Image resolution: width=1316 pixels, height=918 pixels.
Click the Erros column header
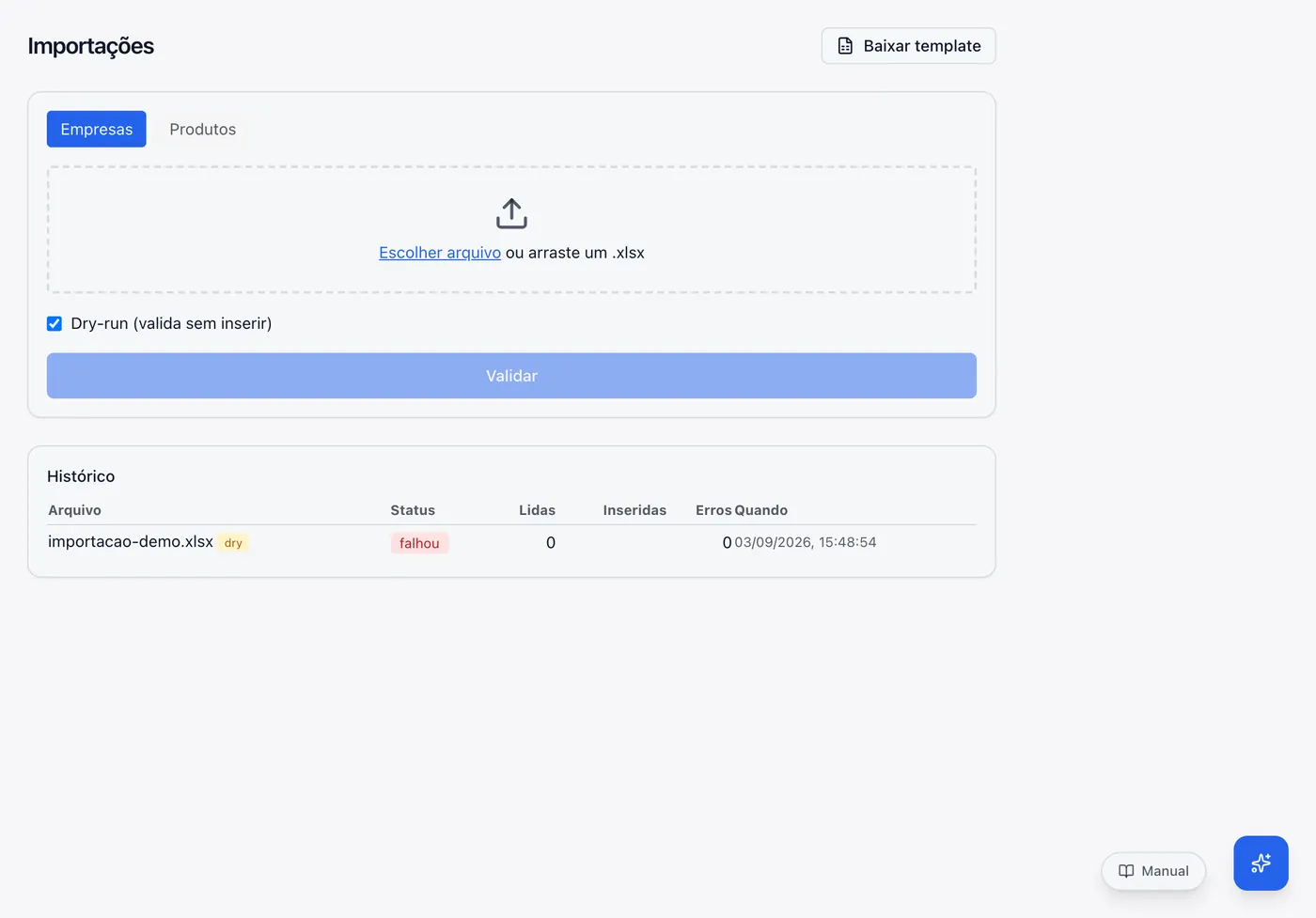713,510
